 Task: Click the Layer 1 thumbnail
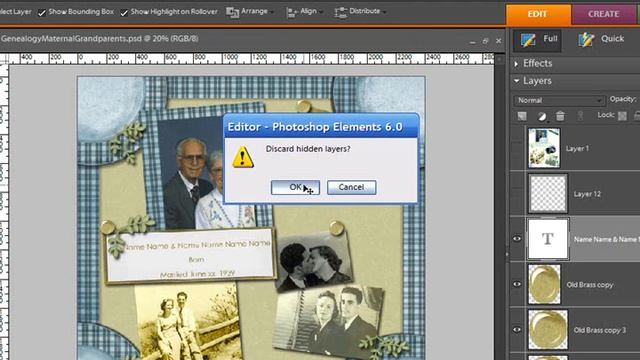click(x=544, y=148)
